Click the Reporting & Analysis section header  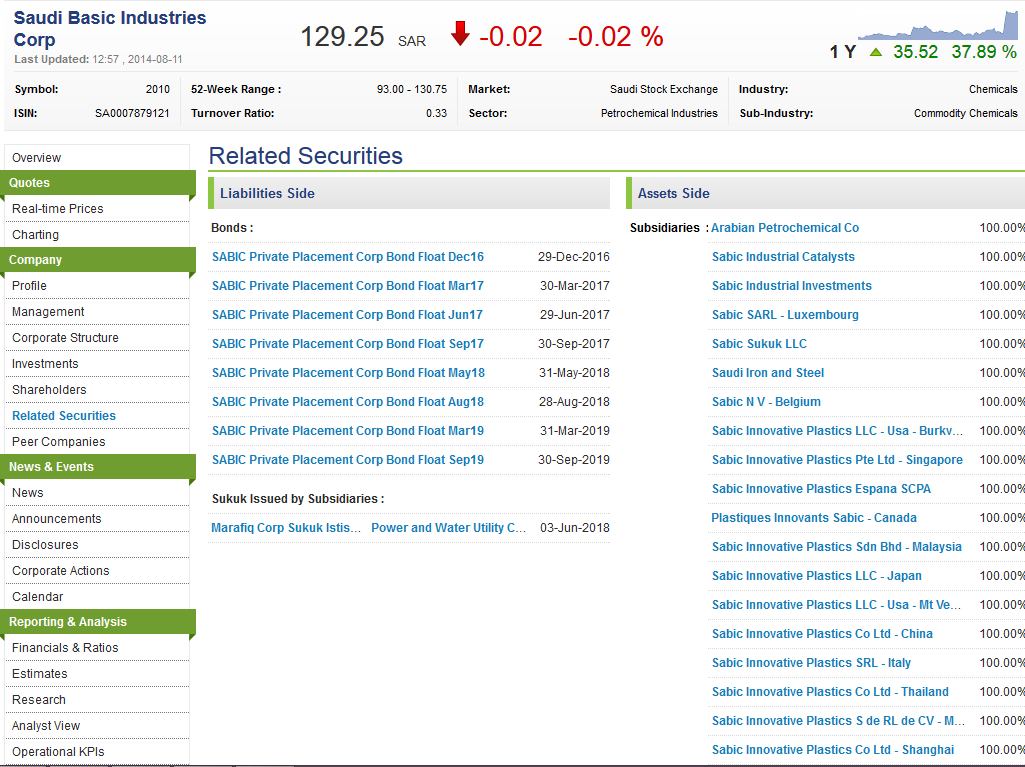[x=98, y=622]
